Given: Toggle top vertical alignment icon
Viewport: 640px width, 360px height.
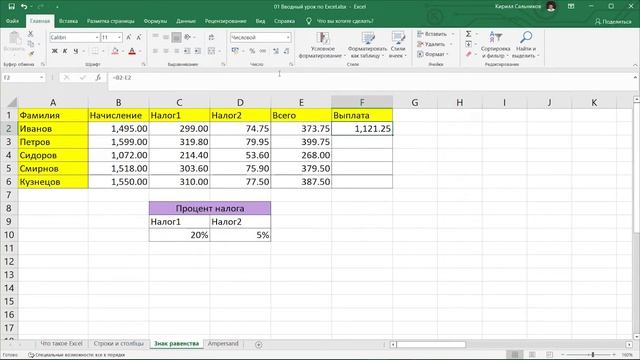Looking at the screenshot, I should 155,37.
